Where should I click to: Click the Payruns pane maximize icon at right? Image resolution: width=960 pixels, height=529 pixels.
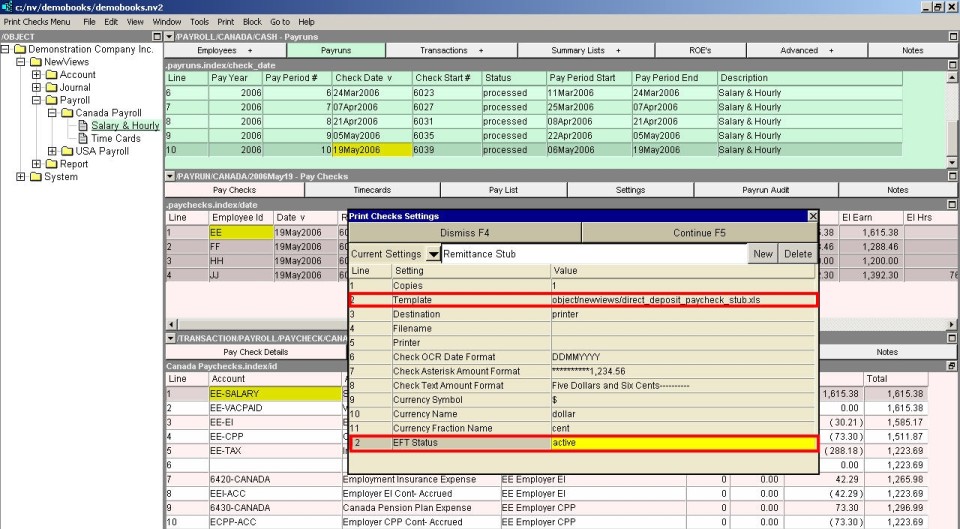953,36
